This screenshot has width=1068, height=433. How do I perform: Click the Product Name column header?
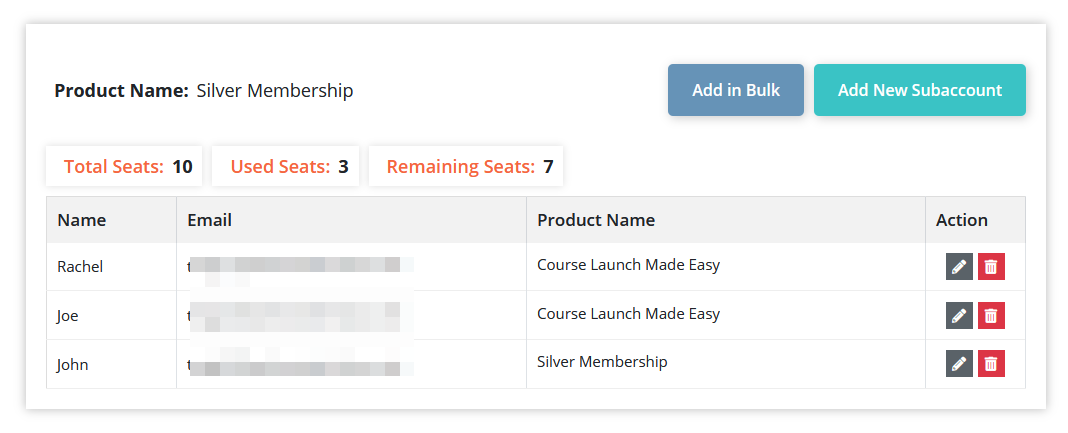[x=596, y=220]
